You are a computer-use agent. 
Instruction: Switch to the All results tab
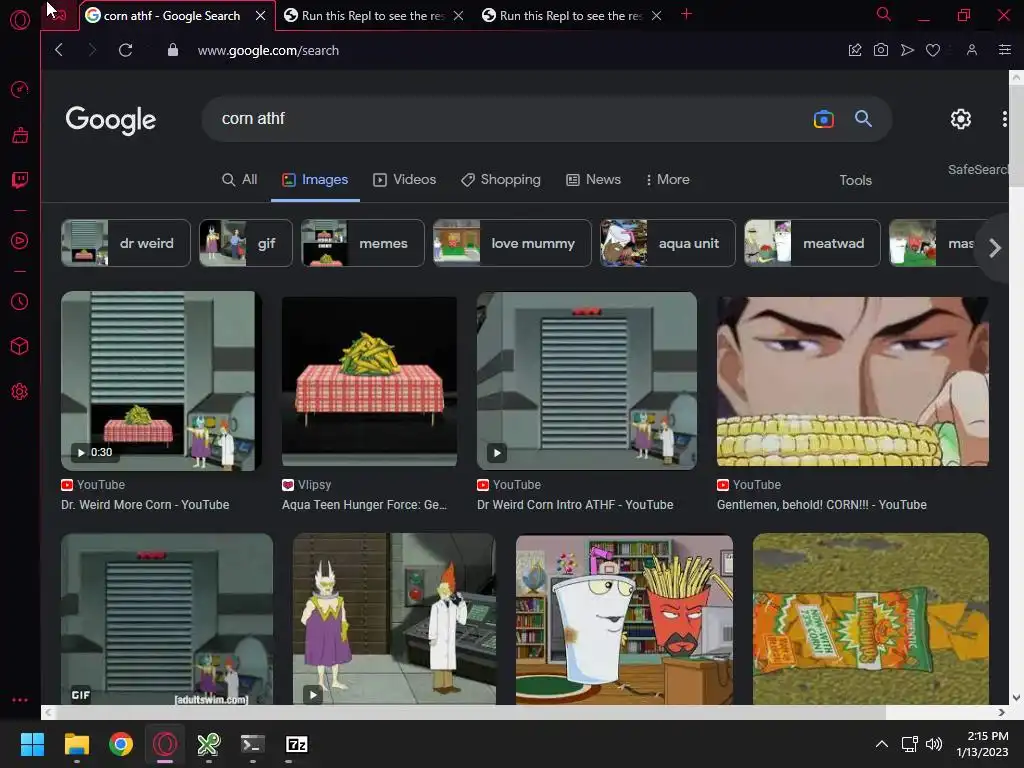[x=240, y=180]
